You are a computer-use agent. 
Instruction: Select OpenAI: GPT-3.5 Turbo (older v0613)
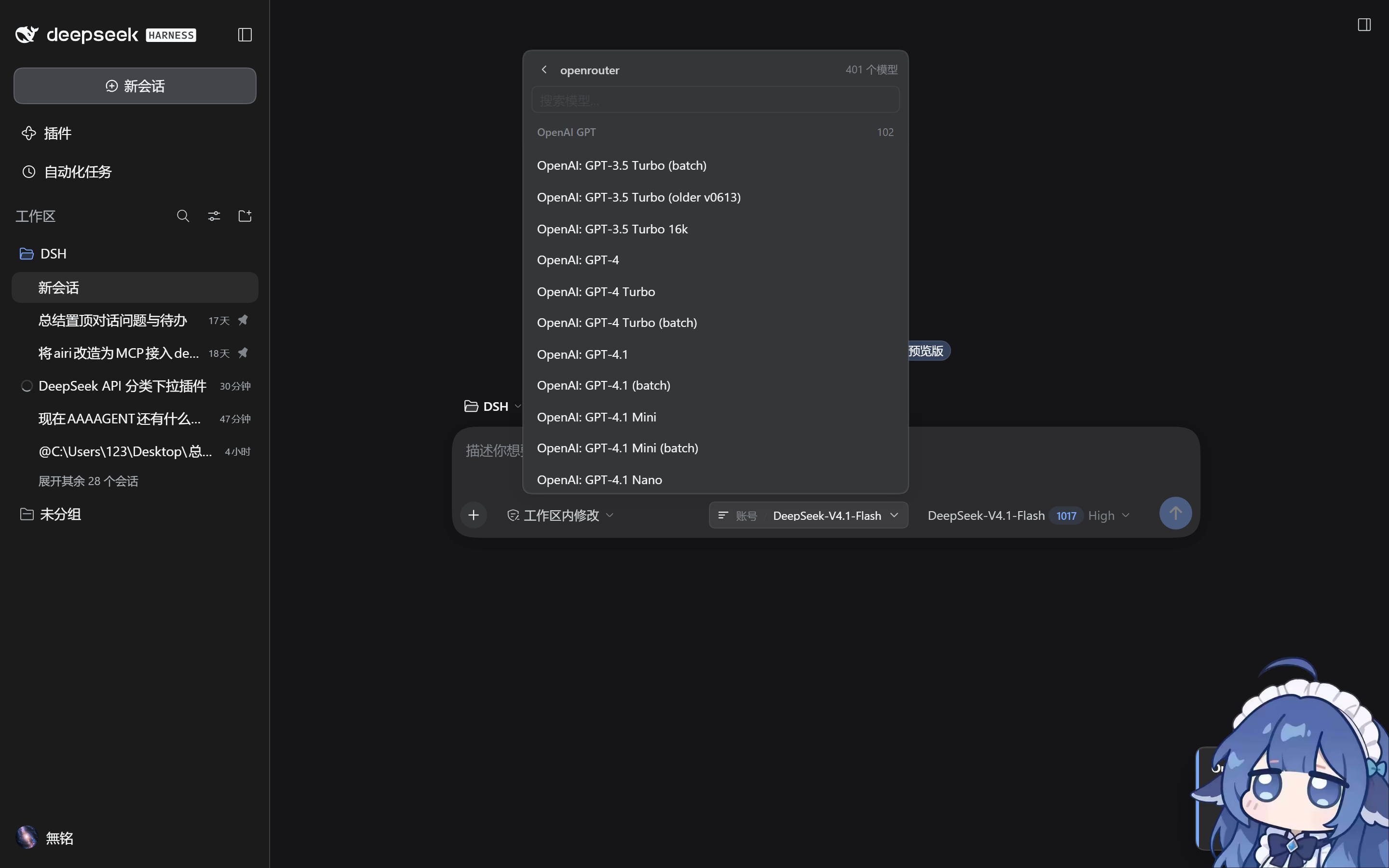[715, 197]
